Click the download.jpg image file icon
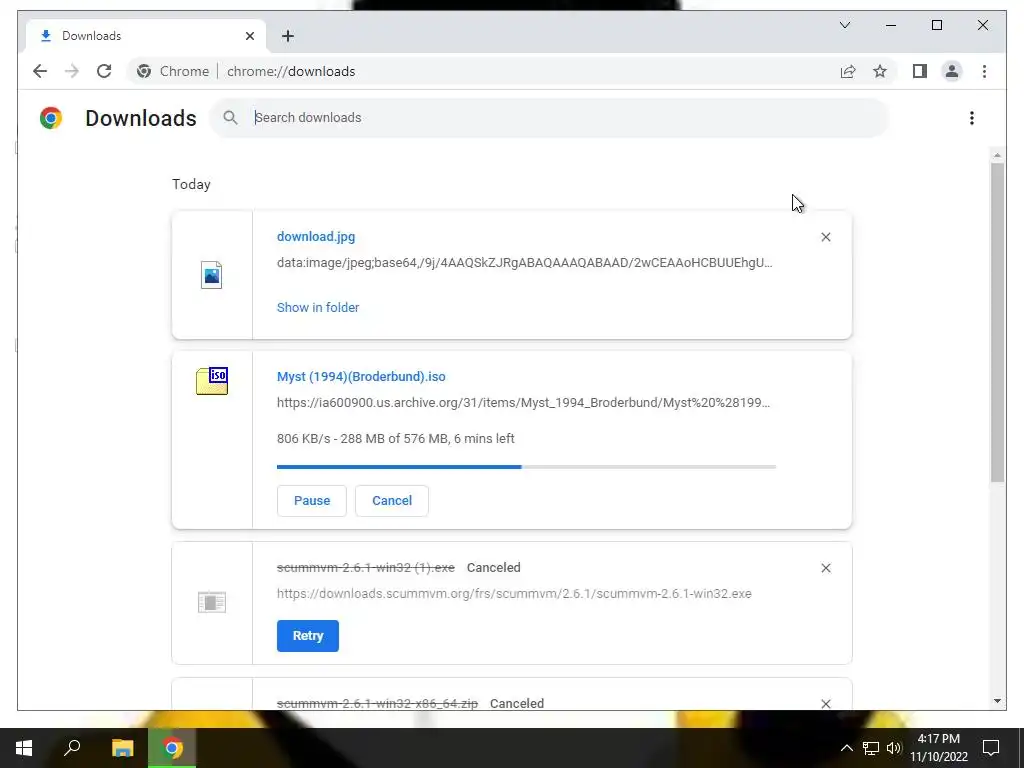The height and width of the screenshot is (768, 1024). click(212, 275)
